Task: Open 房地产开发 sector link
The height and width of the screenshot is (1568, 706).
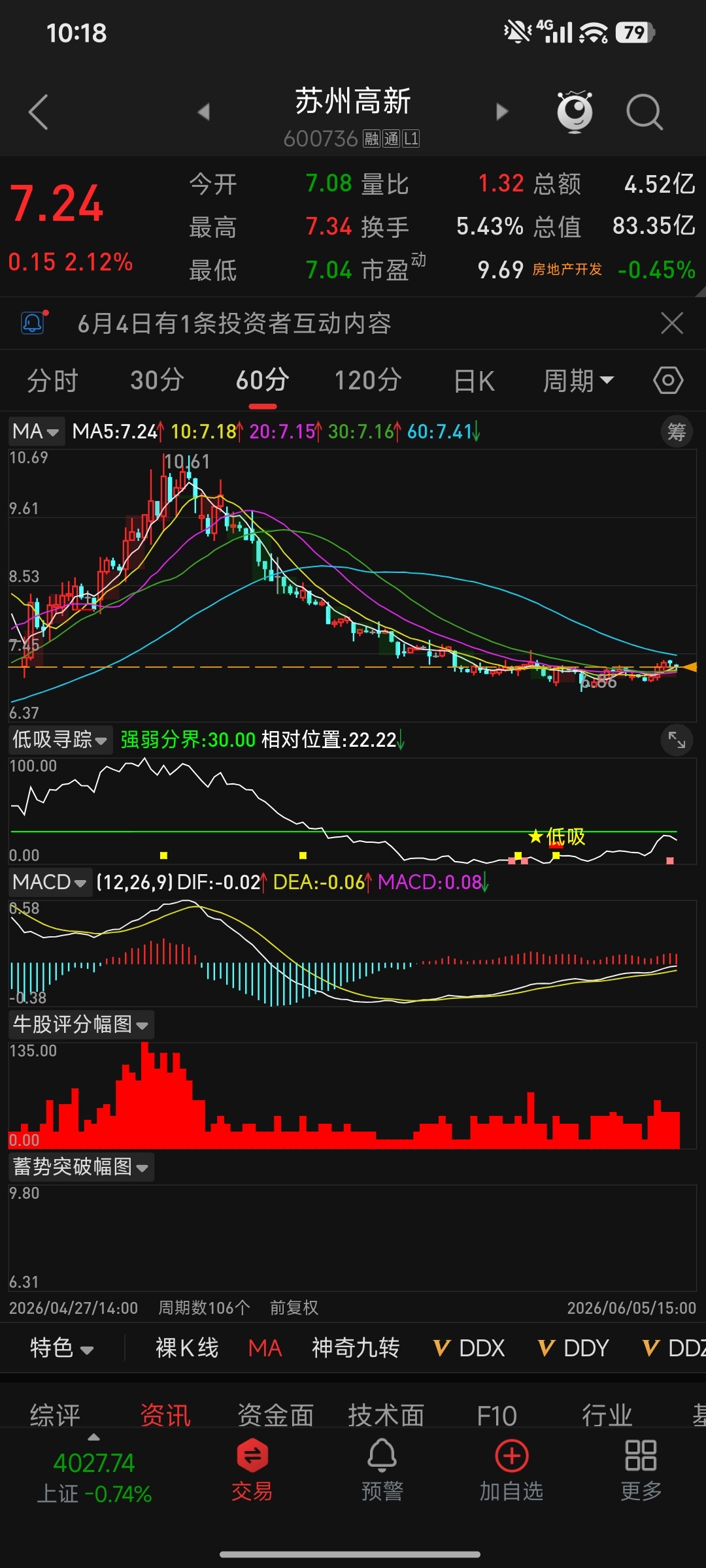Action: point(567,269)
